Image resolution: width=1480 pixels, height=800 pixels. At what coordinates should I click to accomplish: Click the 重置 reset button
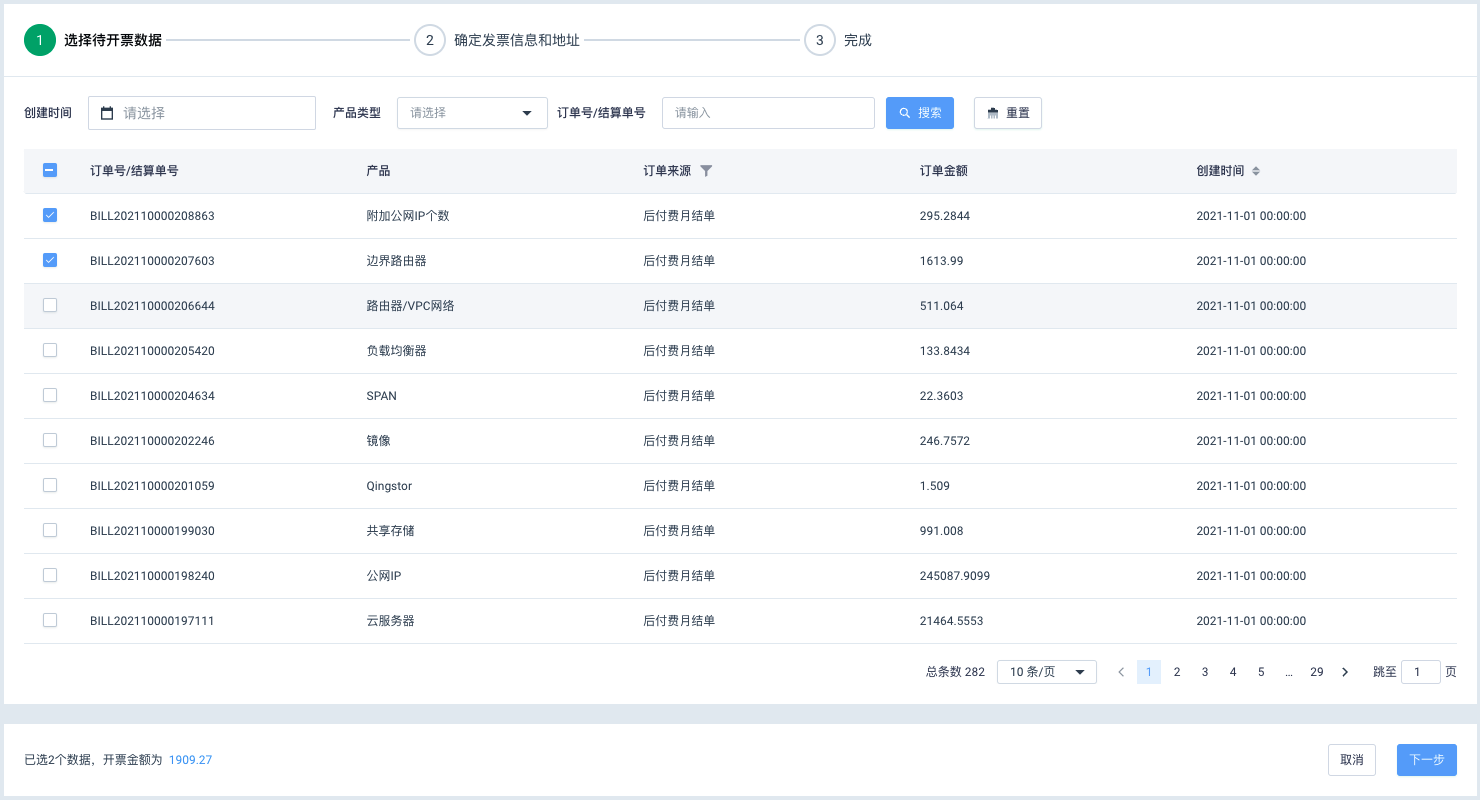[1008, 113]
